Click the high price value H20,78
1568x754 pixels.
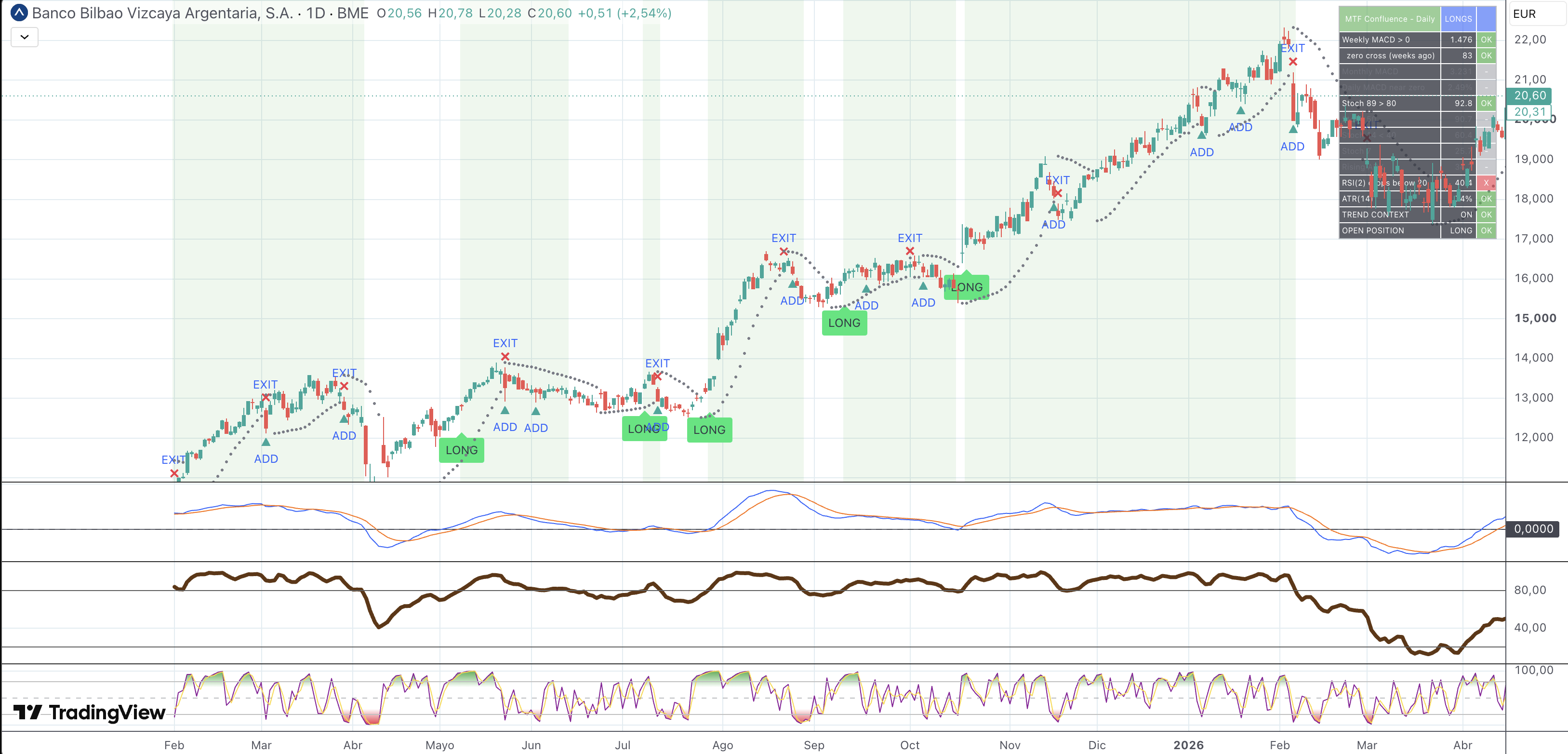(451, 13)
